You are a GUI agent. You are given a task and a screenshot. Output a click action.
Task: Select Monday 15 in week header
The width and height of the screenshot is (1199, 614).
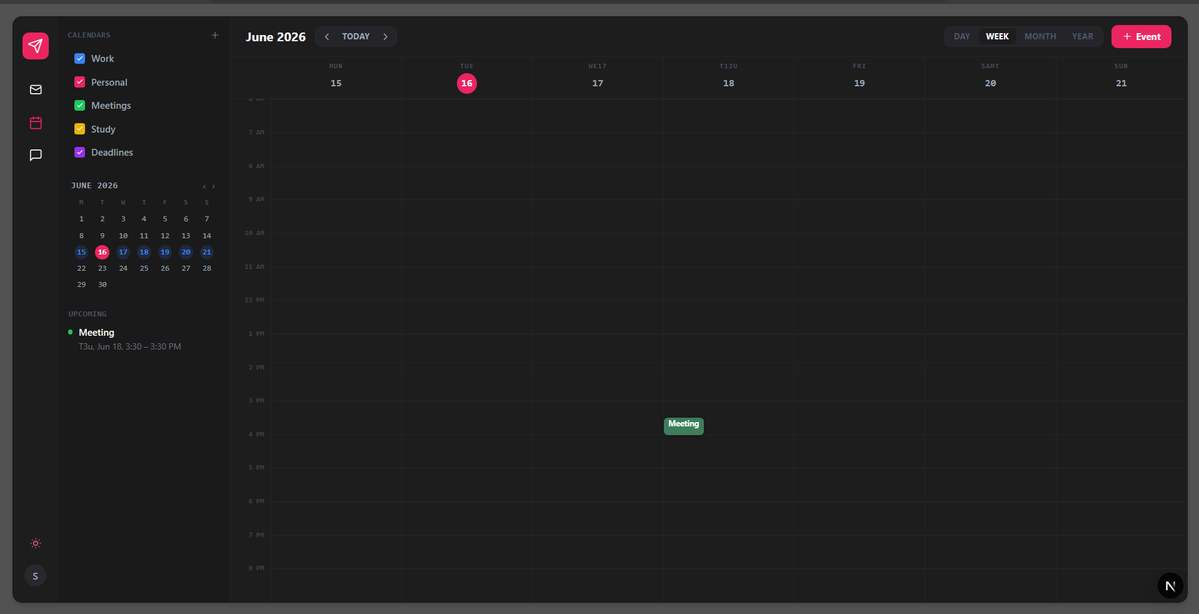coord(336,83)
